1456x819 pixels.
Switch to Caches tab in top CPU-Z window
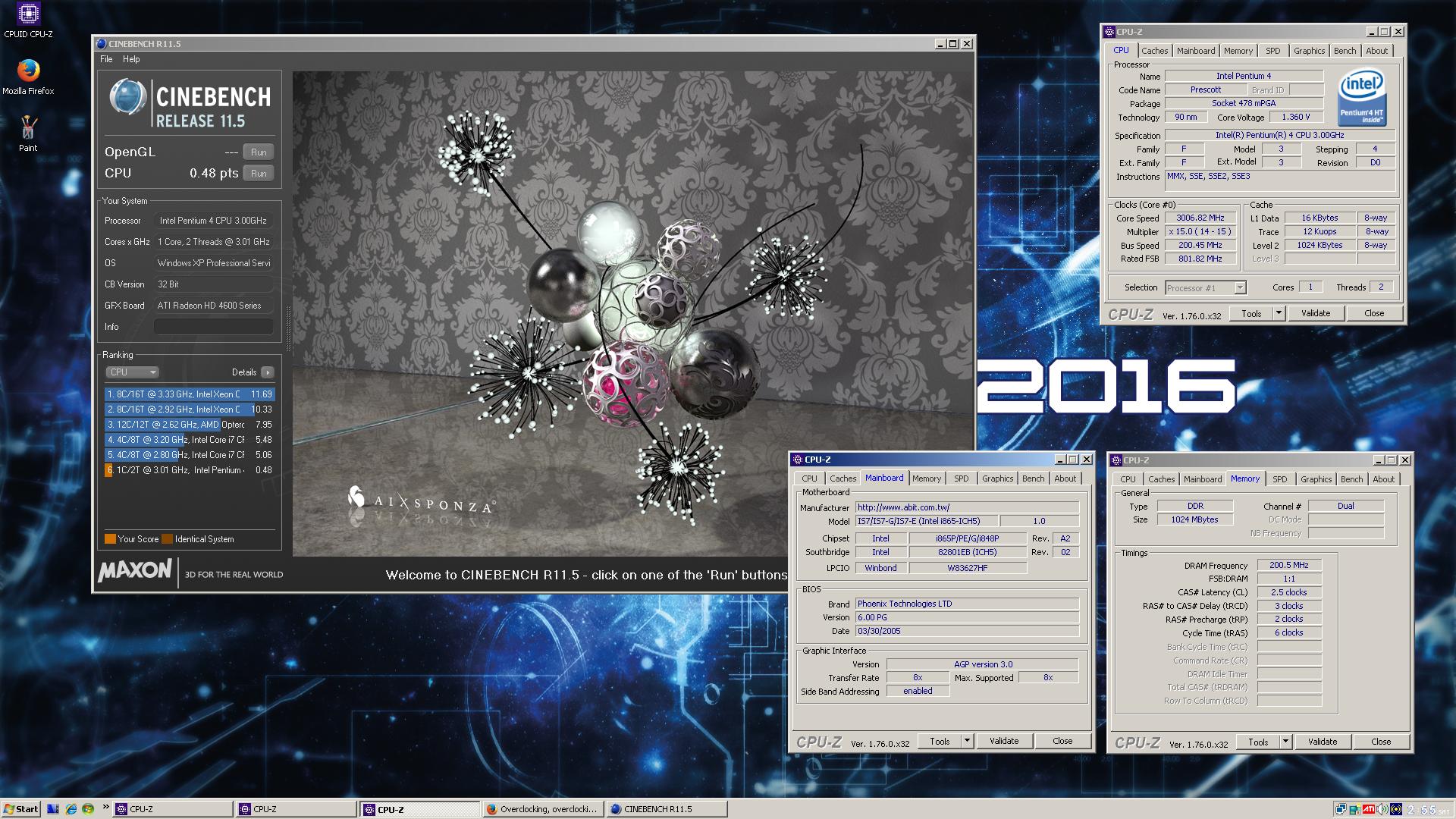coord(1154,51)
